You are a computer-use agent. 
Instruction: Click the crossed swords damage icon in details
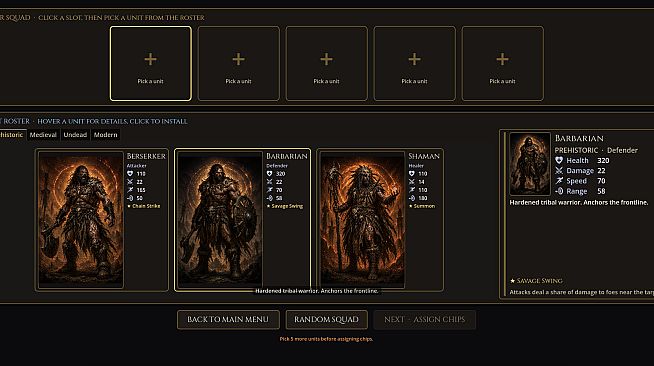click(559, 170)
